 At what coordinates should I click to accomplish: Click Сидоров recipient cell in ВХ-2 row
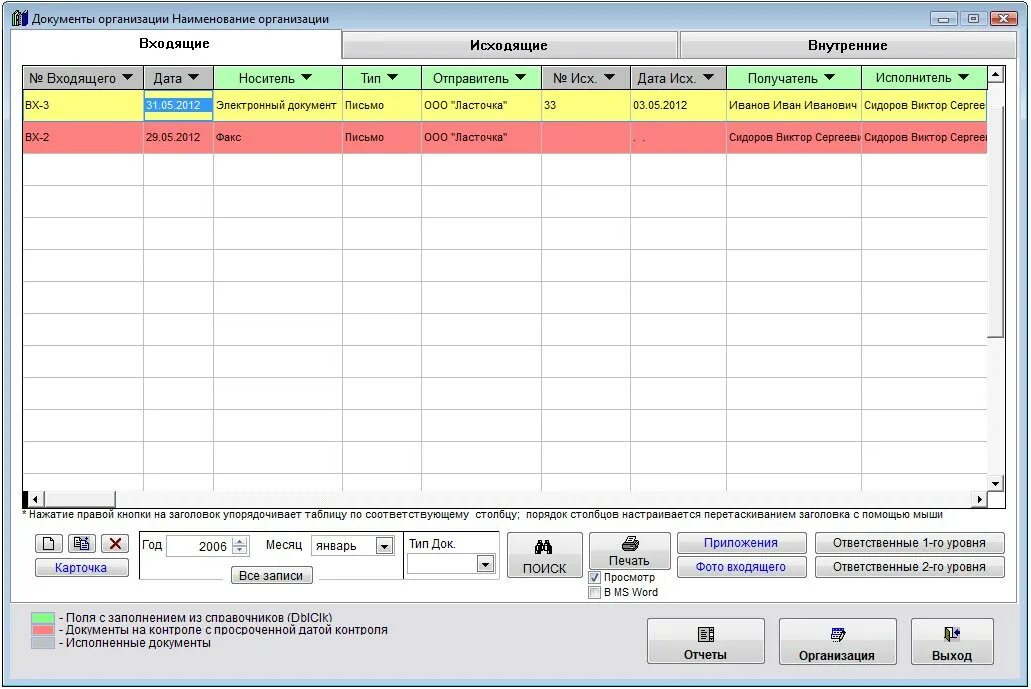[794, 137]
